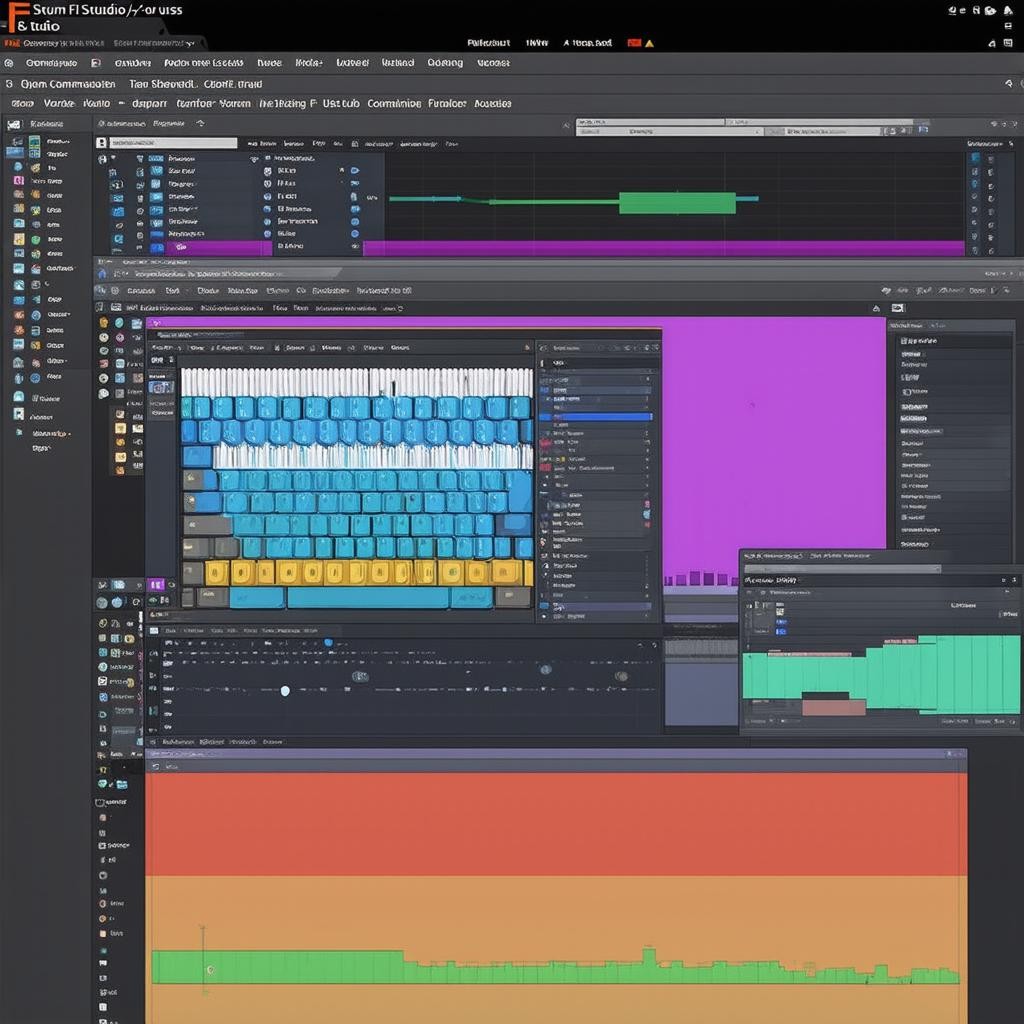This screenshot has width=1024, height=1024.
Task: Click the red flag icon beside the warning triangle
Action: click(x=633, y=44)
